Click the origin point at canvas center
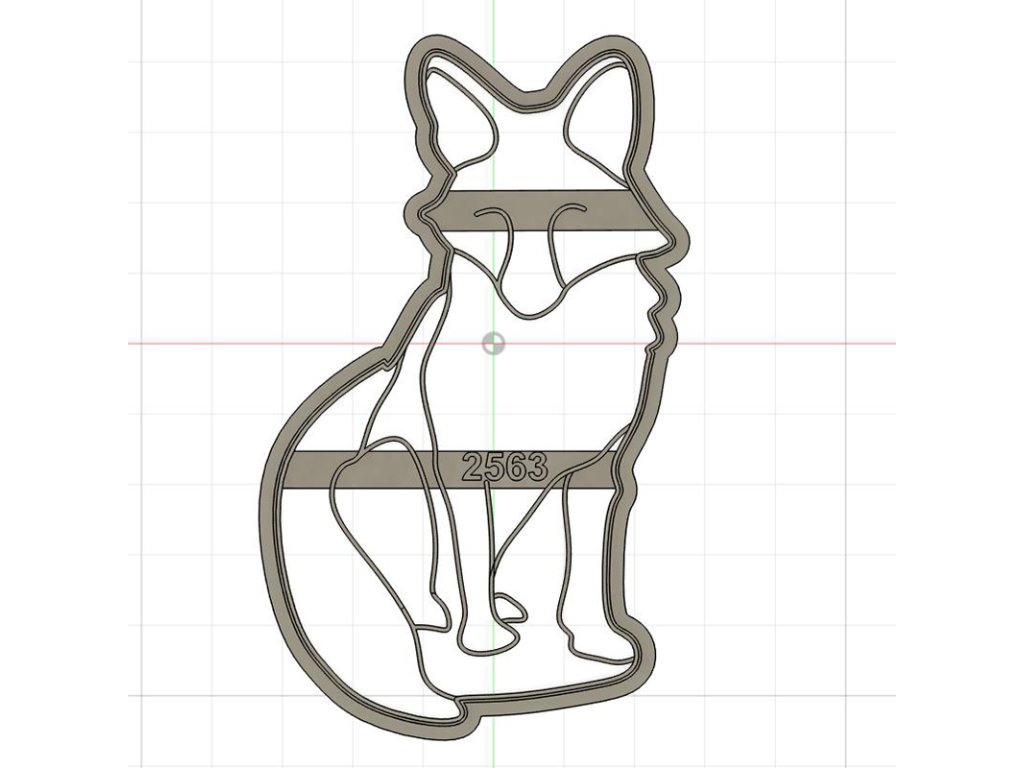Screen dimensions: 1024x768 (x=493, y=343)
